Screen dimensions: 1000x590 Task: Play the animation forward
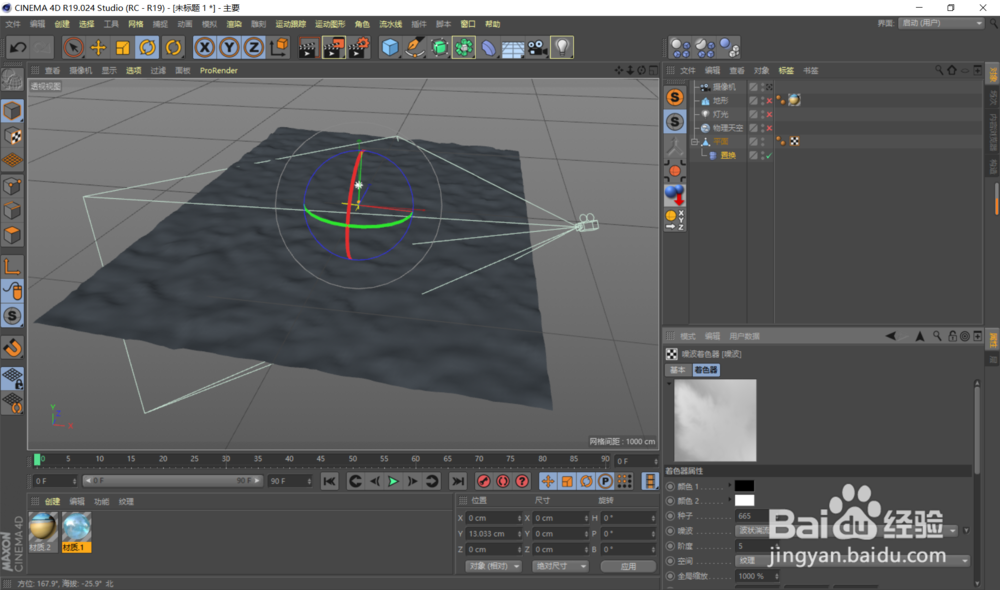pos(393,482)
